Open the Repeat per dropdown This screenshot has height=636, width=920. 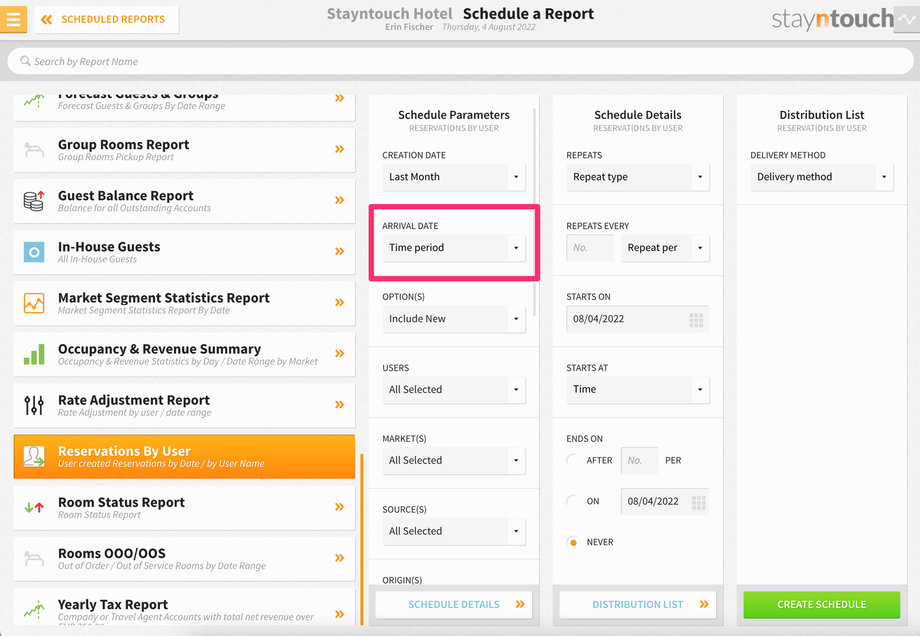(x=665, y=248)
